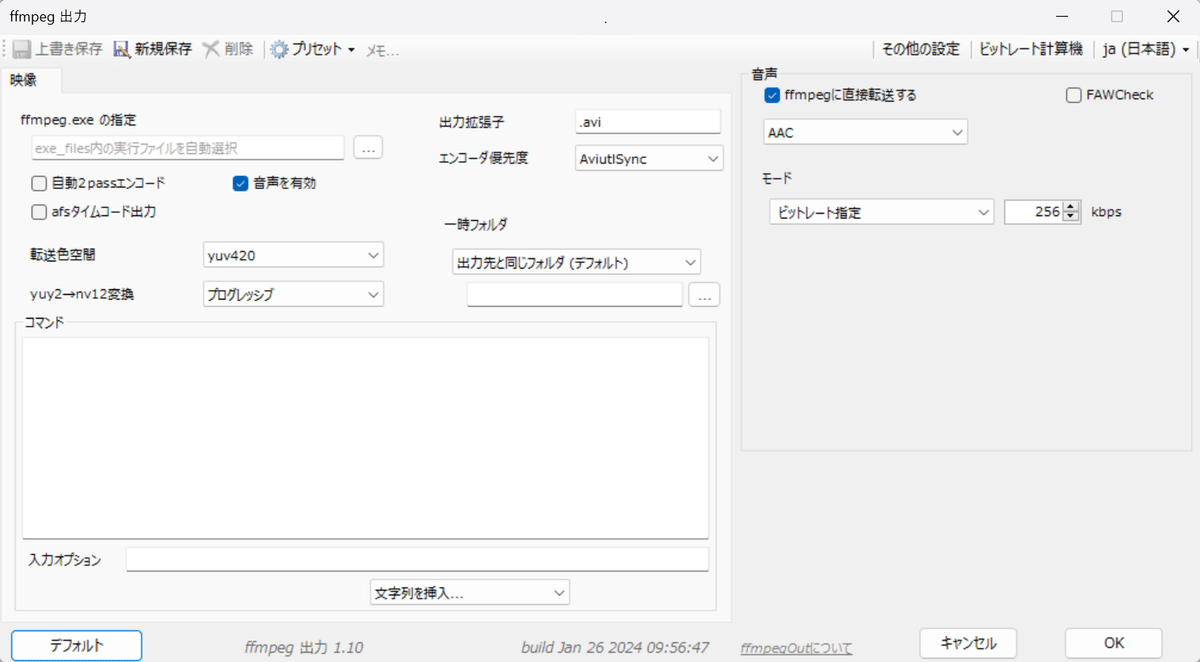Open the ビットレート計算機 calculator
This screenshot has width=1200, height=662.
1030,49
